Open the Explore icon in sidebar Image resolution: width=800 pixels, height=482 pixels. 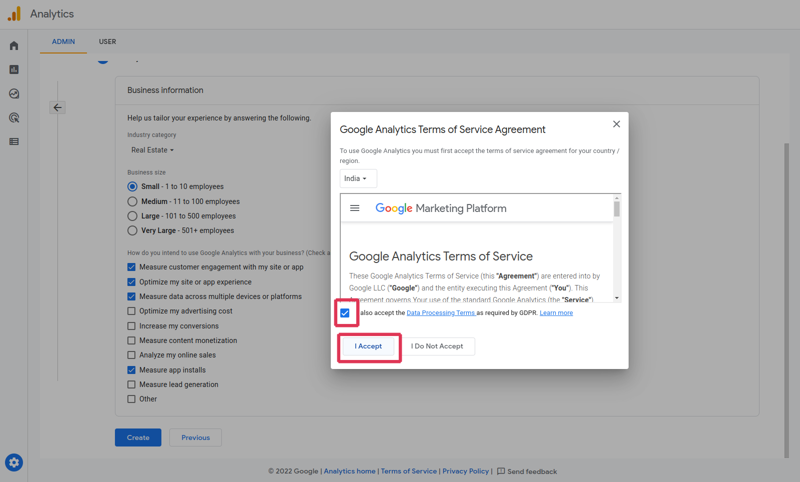(14, 93)
